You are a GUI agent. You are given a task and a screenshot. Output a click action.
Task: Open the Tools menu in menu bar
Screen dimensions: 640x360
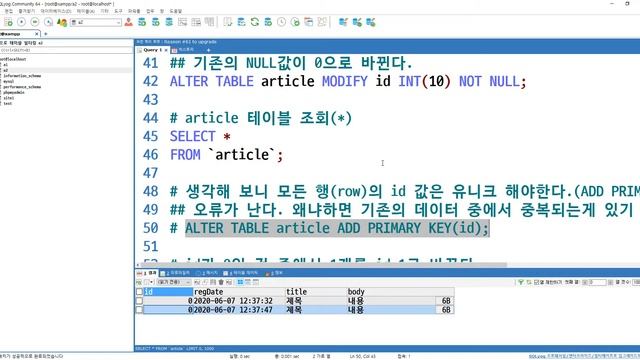[x=118, y=11]
